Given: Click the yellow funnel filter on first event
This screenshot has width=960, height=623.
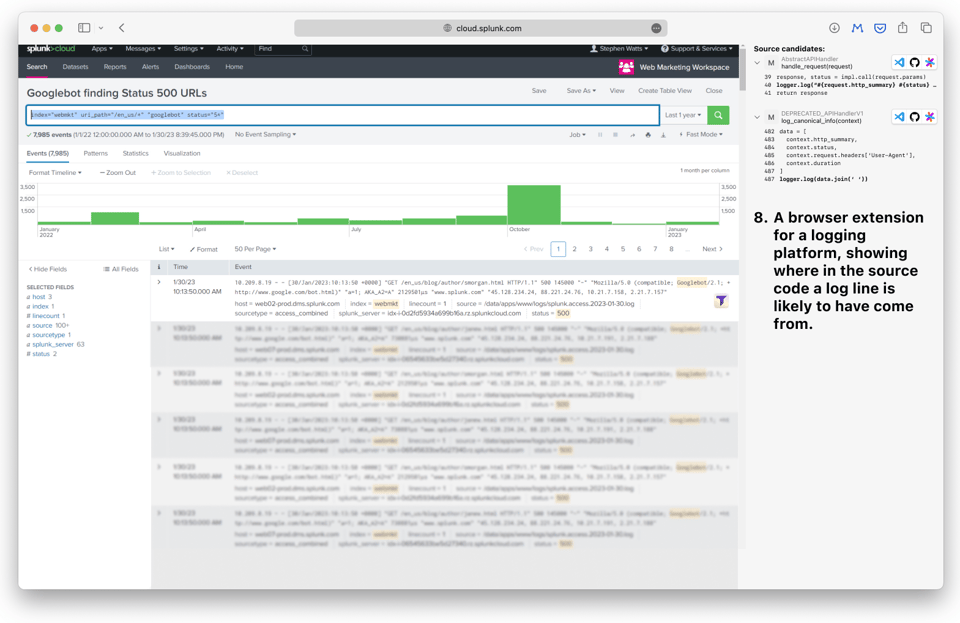Looking at the screenshot, I should 721,300.
